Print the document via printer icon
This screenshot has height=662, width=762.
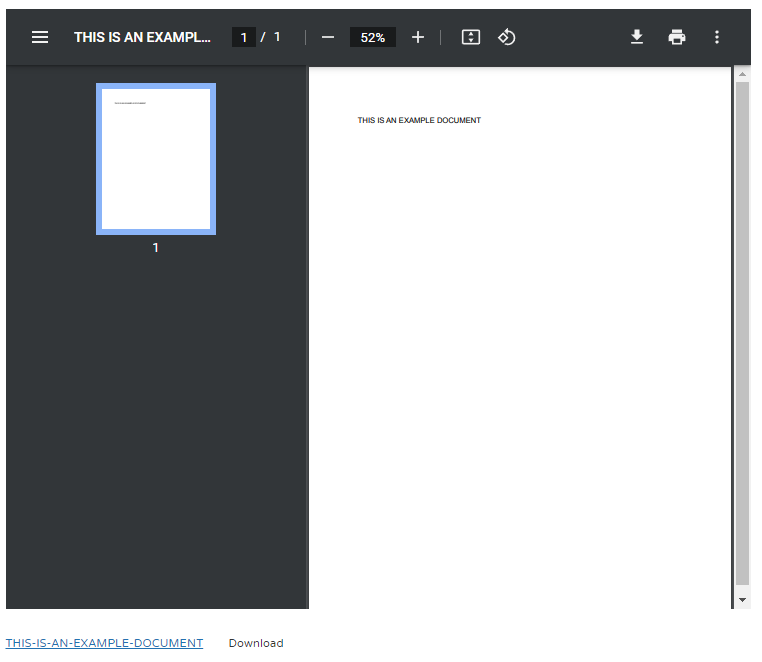coord(677,37)
